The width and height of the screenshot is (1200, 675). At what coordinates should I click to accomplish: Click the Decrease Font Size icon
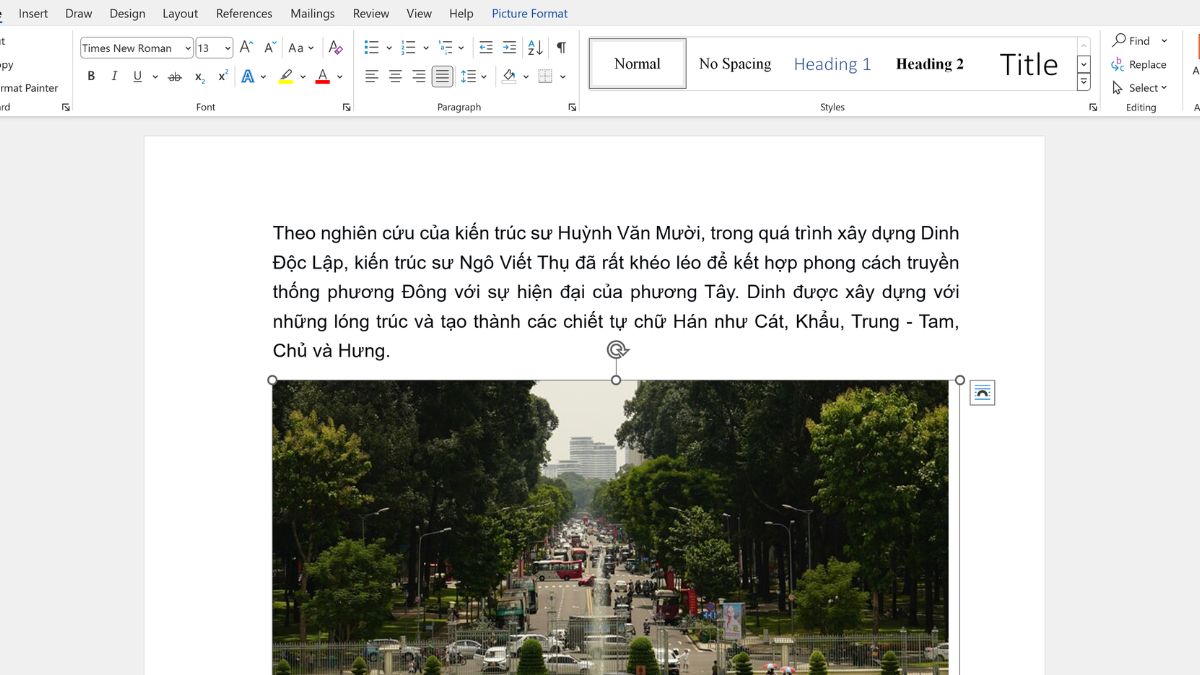point(270,47)
